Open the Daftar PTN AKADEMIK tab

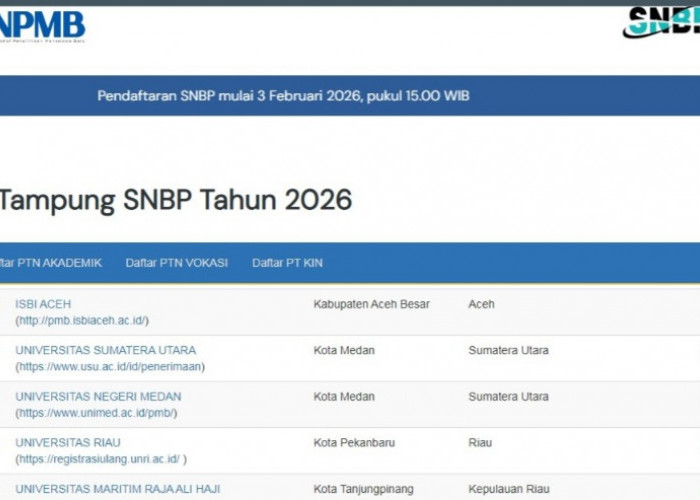click(x=50, y=263)
